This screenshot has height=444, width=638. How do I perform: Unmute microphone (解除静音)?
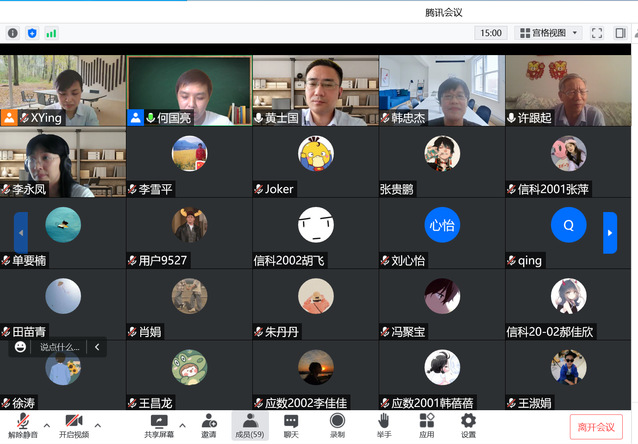22,425
